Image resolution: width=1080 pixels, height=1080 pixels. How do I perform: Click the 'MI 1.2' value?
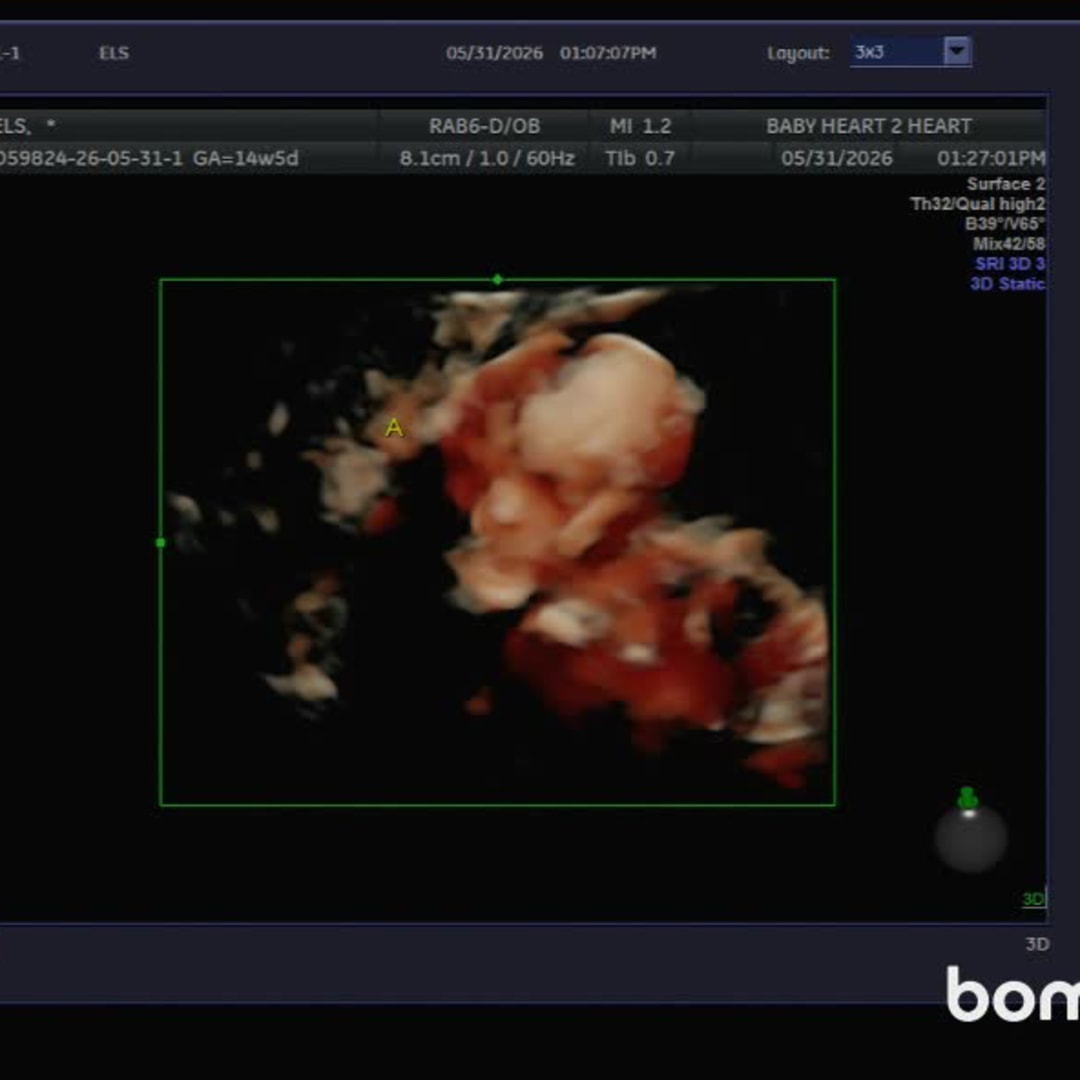click(640, 126)
